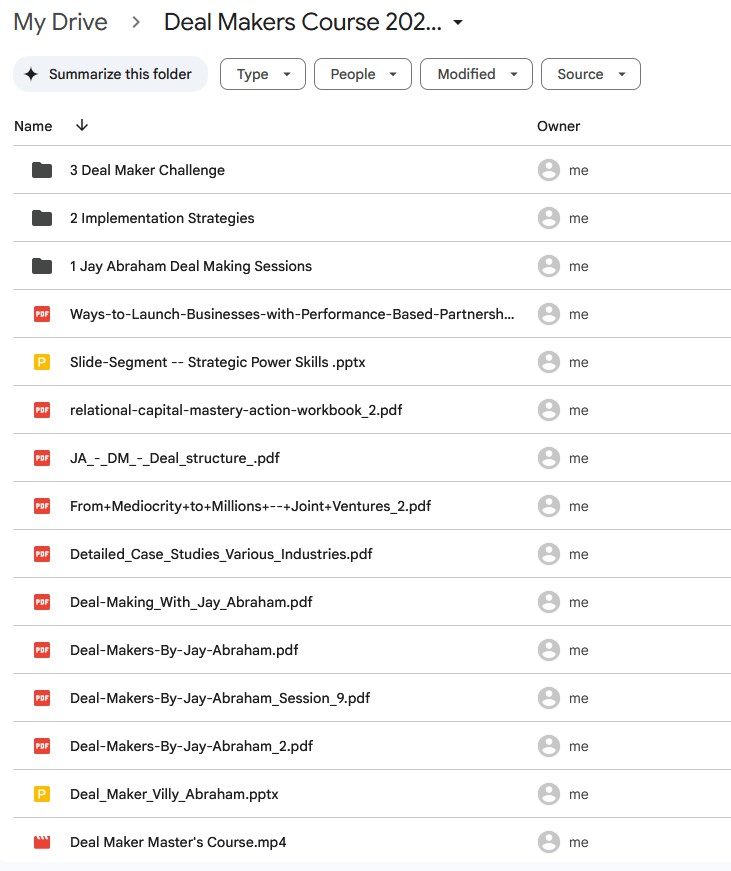
Task: Select Deal-Makers-By-Jay-Abraham_Session_9.pdf file
Action: click(220, 698)
